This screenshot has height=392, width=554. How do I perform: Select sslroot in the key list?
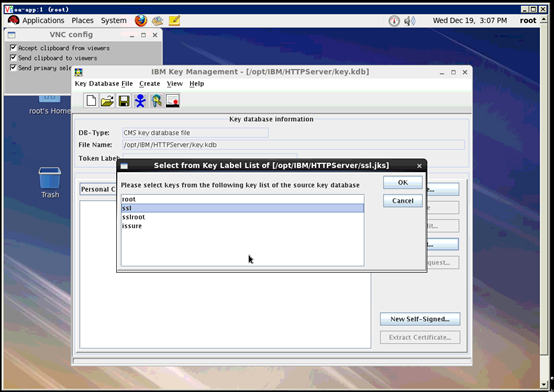click(242, 217)
